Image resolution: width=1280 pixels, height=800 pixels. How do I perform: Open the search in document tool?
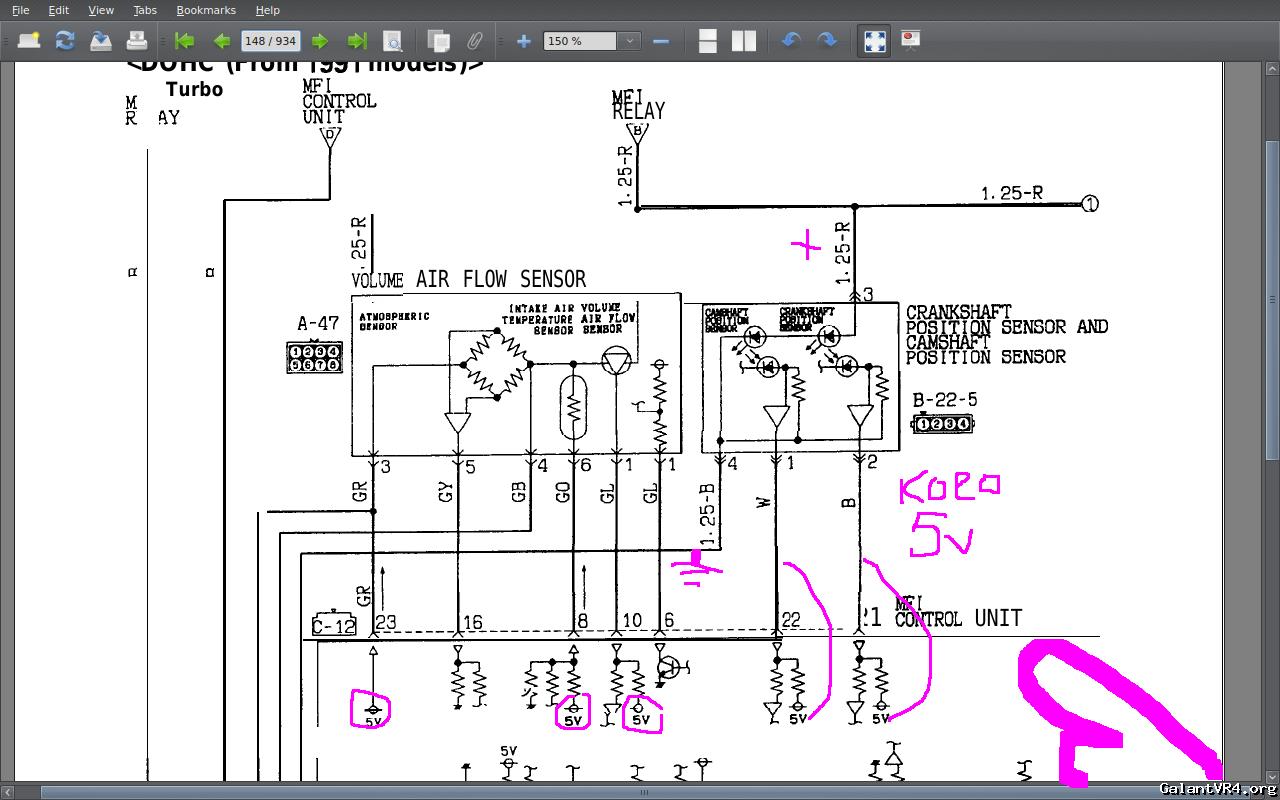[393, 41]
